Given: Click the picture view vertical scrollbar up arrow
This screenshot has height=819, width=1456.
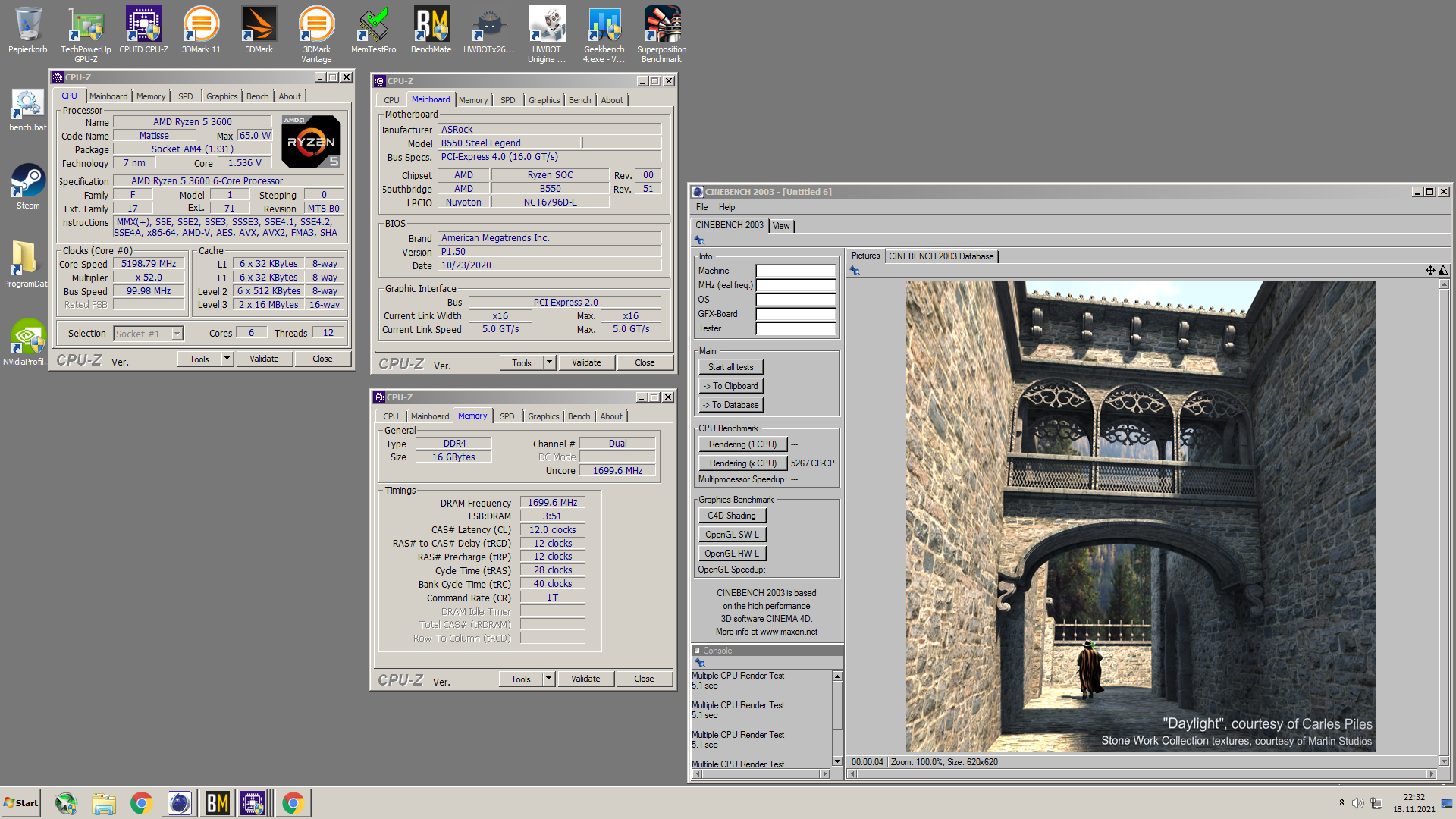Looking at the screenshot, I should 1444,284.
